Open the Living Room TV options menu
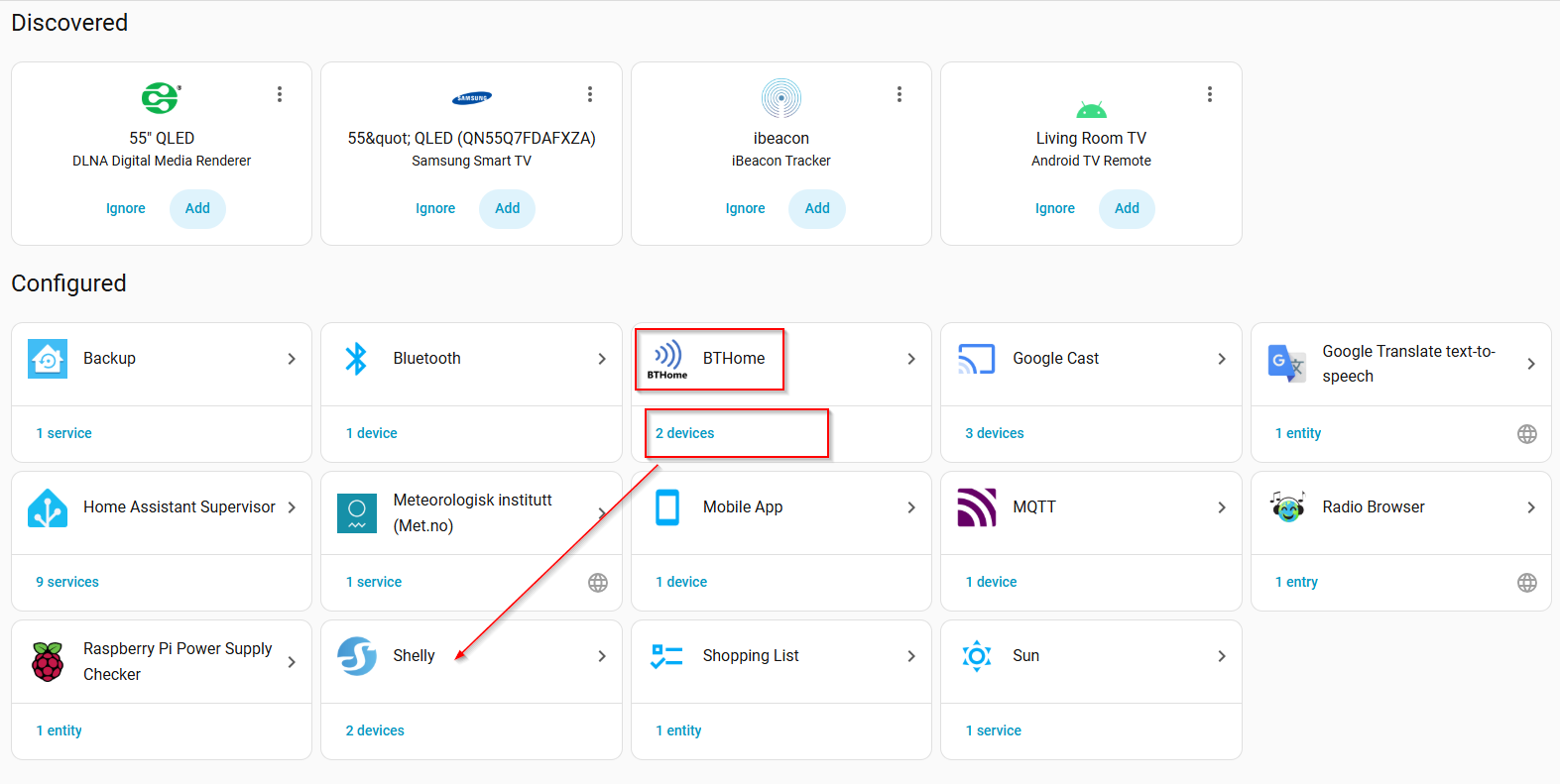This screenshot has height=784, width=1560. point(1209,94)
